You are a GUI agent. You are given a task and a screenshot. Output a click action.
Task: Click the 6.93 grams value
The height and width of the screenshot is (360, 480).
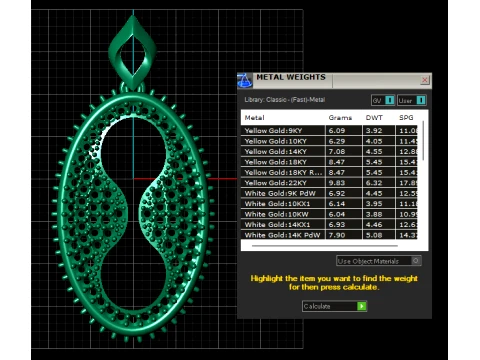(x=337, y=225)
